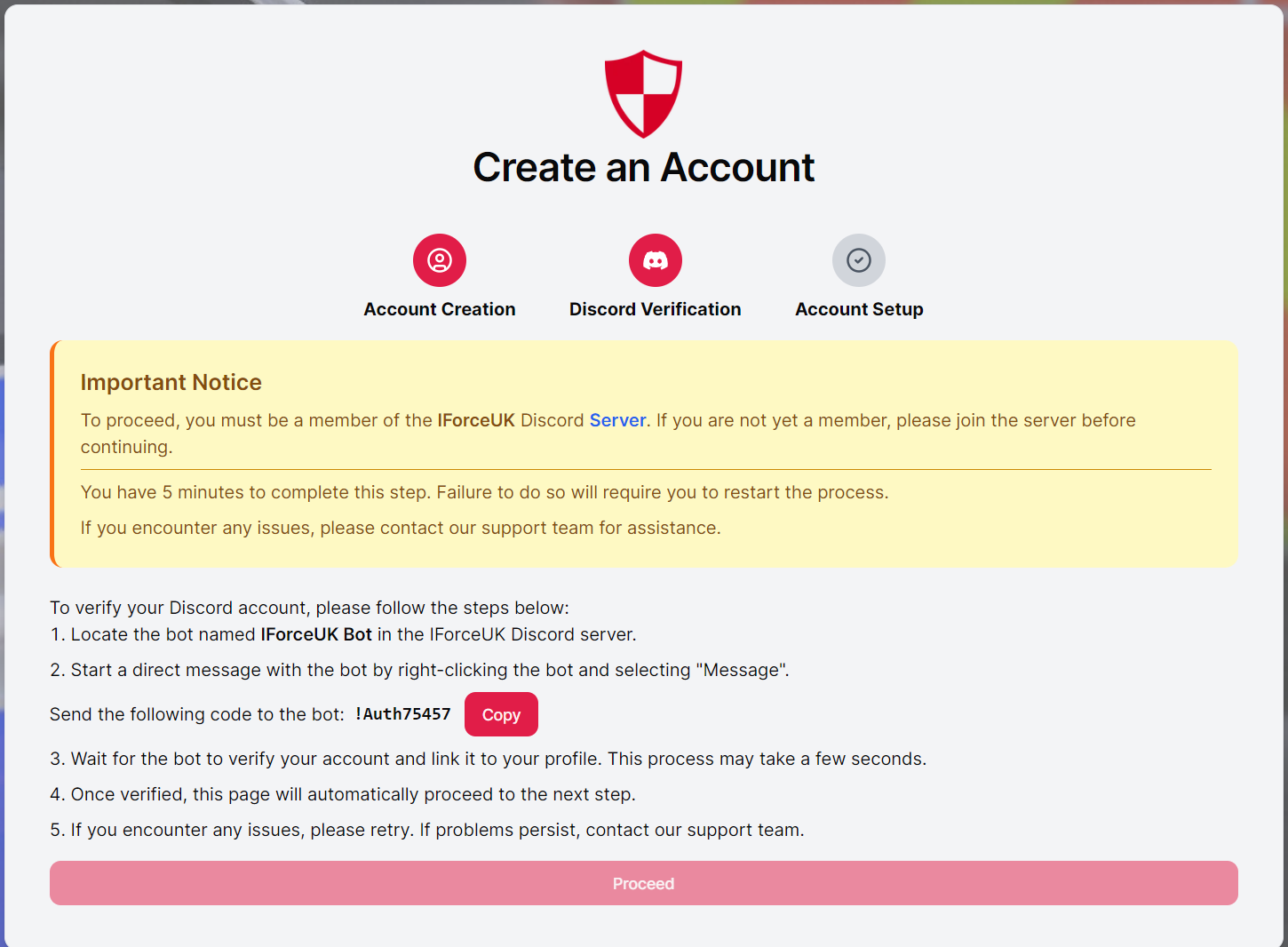Click the Discord Verification step label
Image resolution: width=1288 pixels, height=947 pixels.
tap(655, 308)
